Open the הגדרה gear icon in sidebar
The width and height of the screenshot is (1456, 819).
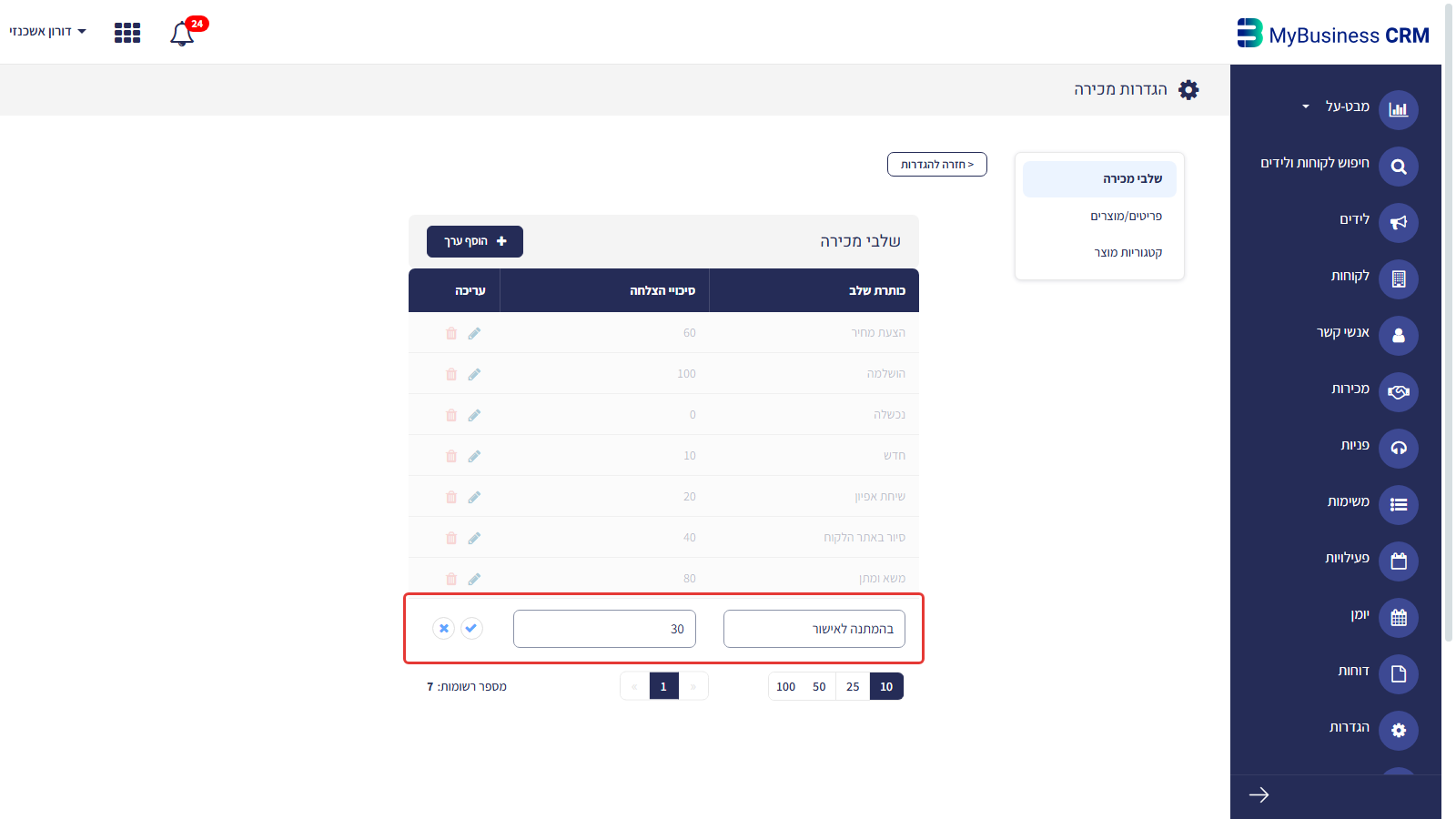click(1399, 731)
